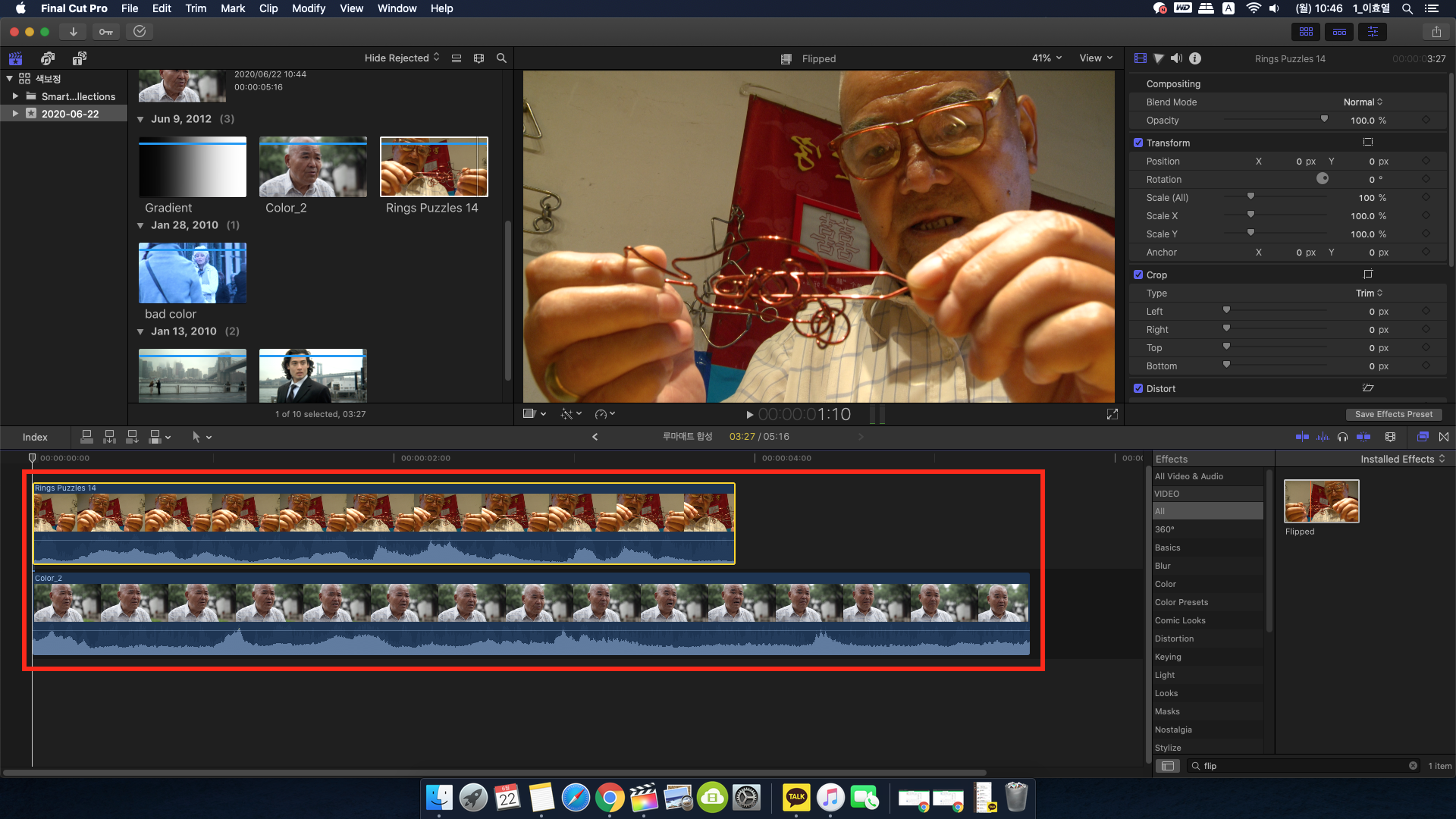Toggle viewer fullscreen expand icon
This screenshot has width=1456, height=819.
coord(1112,414)
